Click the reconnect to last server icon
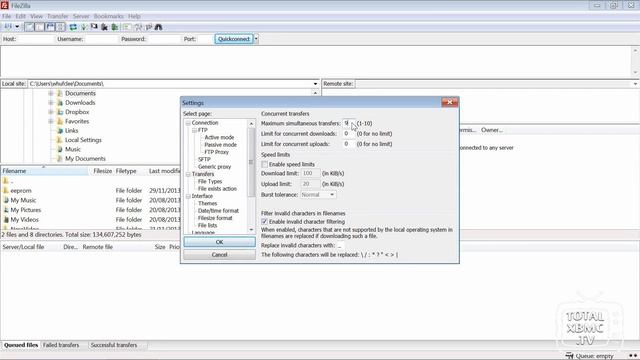The height and width of the screenshot is (360, 640). click(x=115, y=27)
